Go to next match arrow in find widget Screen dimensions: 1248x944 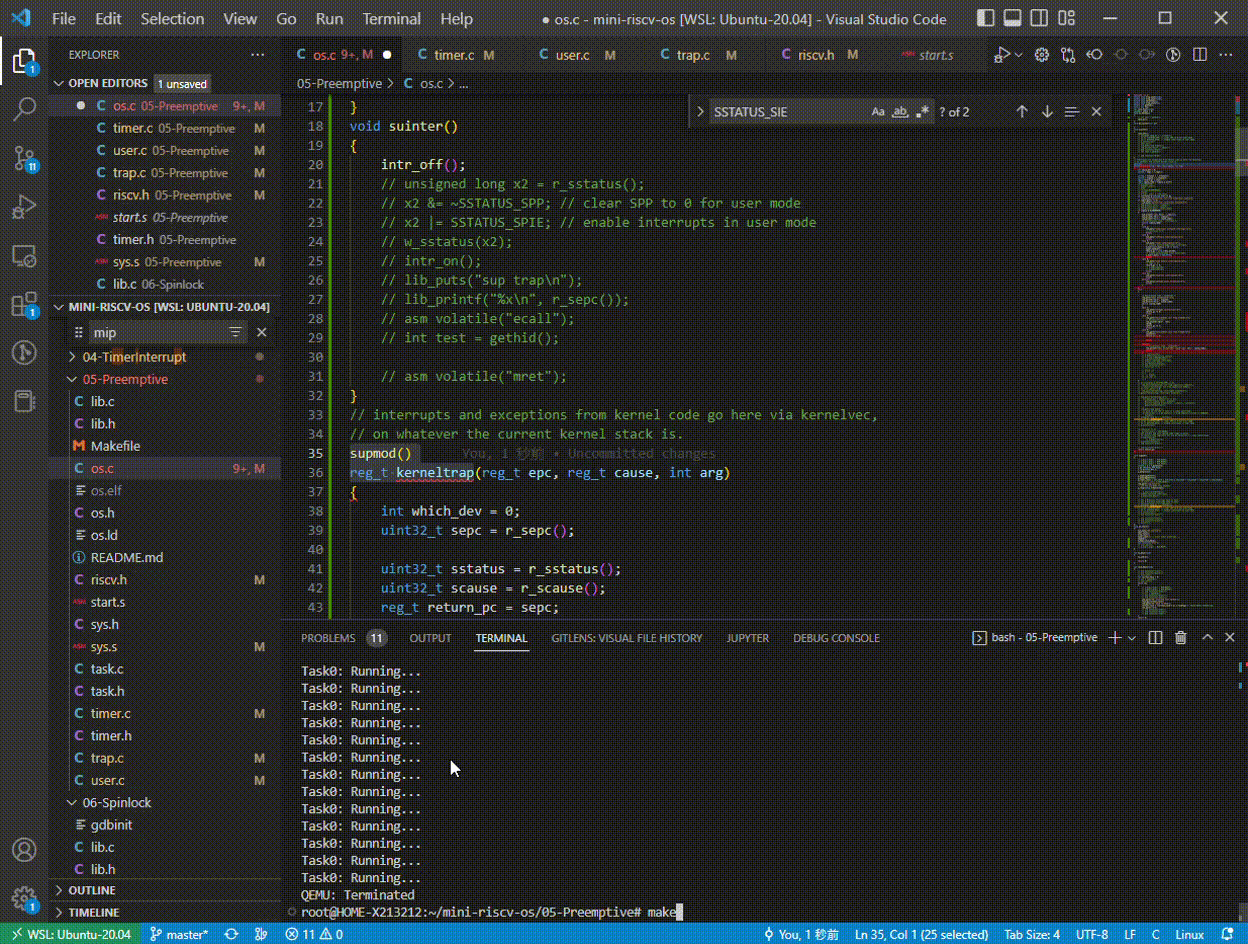pos(1047,112)
